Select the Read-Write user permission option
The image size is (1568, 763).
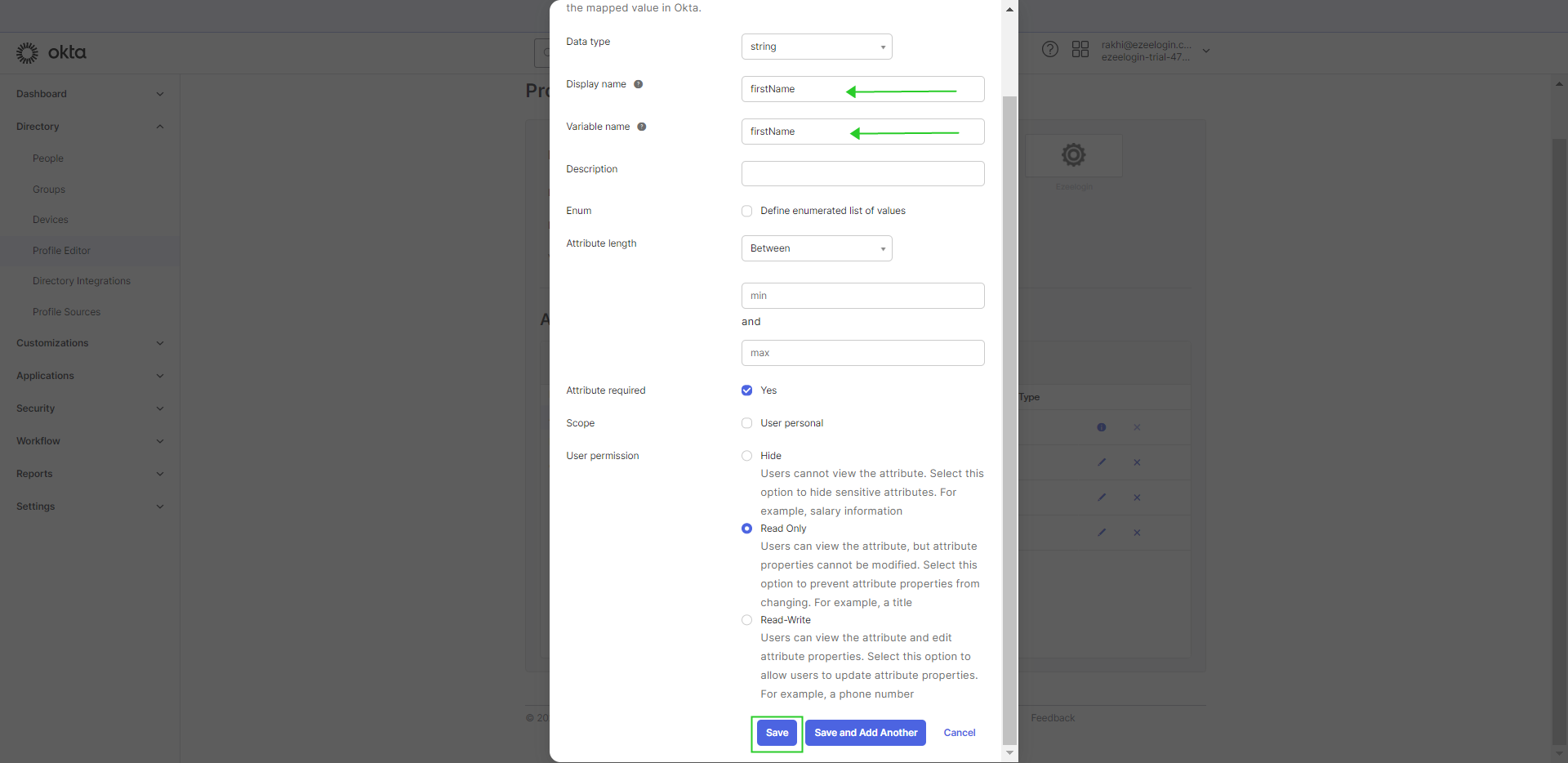(x=746, y=620)
